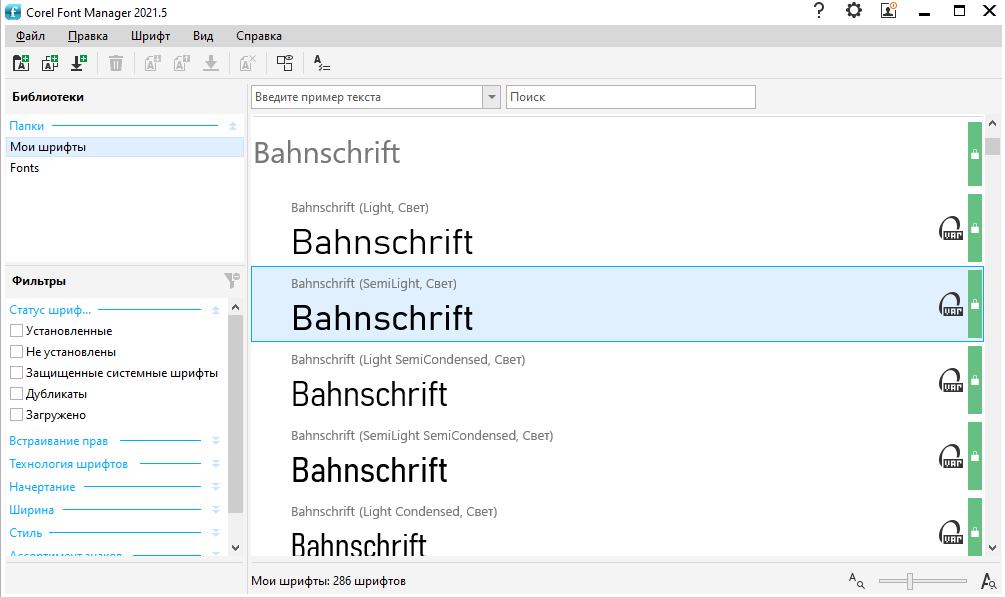Click the download-with-plus icon in toolbar
The height and width of the screenshot is (597, 1005).
point(78,63)
